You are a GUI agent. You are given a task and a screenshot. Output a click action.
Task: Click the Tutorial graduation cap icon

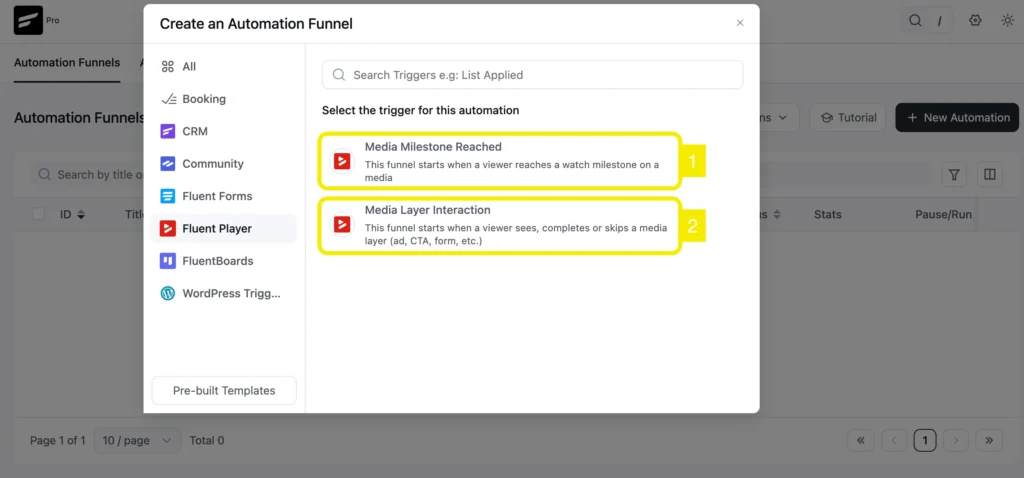click(827, 118)
